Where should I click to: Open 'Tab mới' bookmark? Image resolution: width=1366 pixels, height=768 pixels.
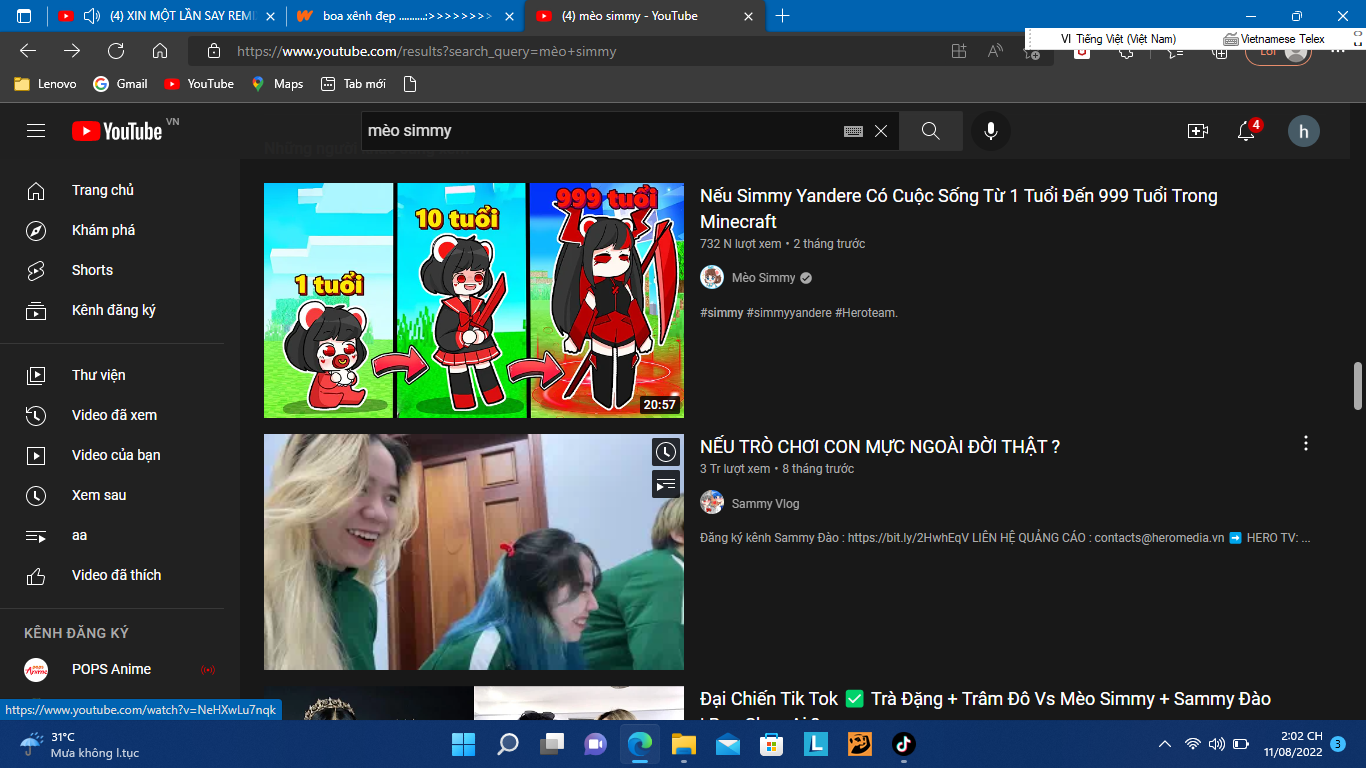pos(353,84)
